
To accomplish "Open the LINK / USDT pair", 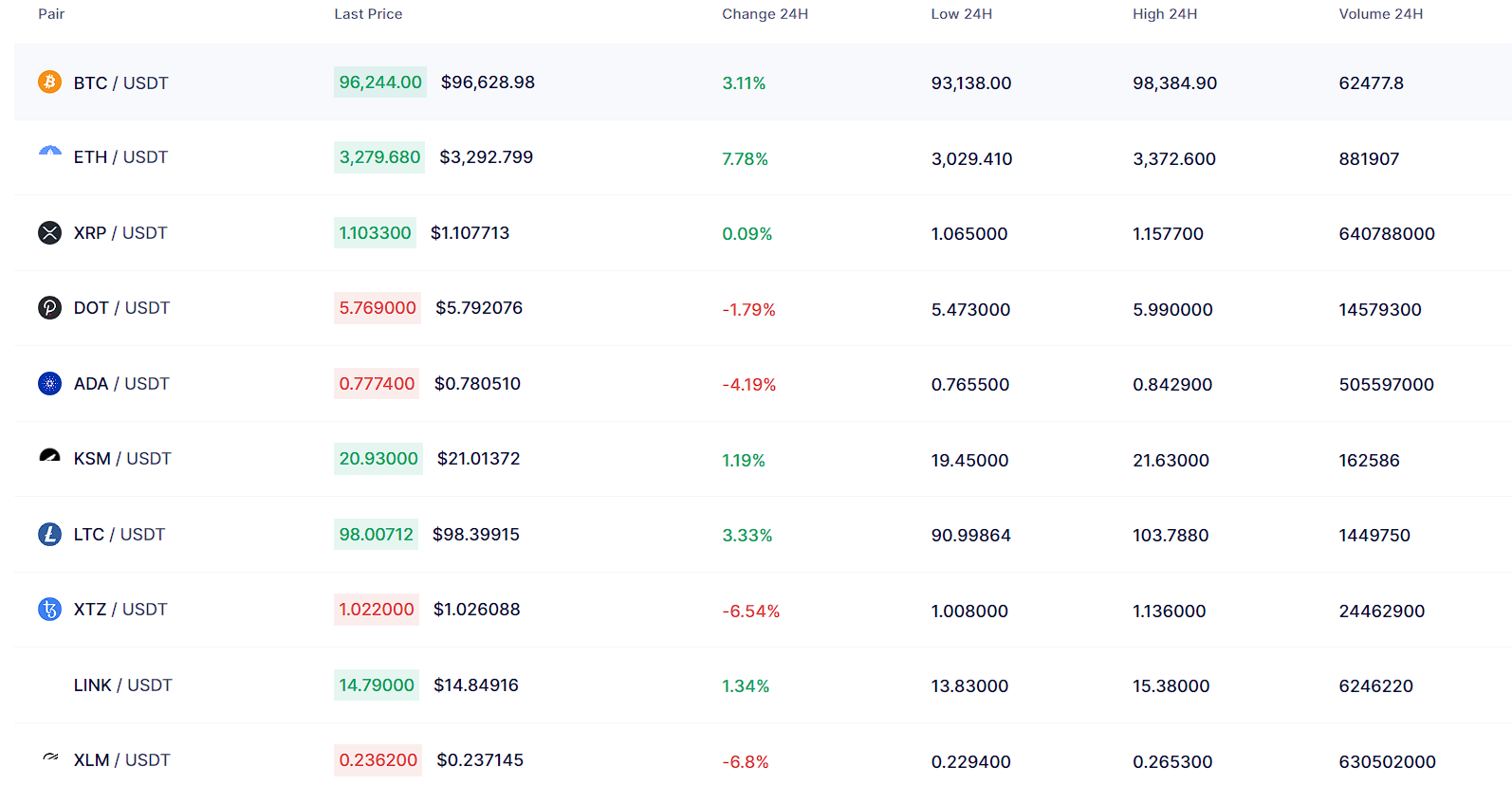I will click(x=123, y=685).
